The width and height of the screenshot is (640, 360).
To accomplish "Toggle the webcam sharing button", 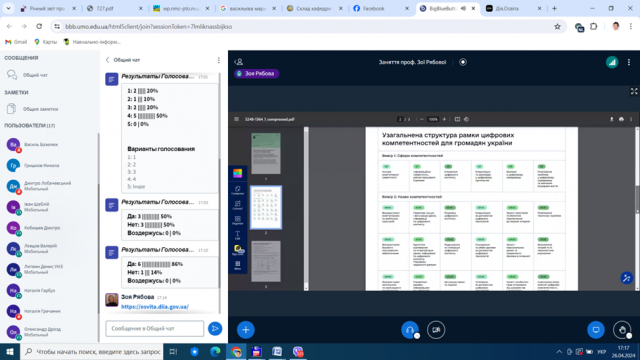I will 436,330.
